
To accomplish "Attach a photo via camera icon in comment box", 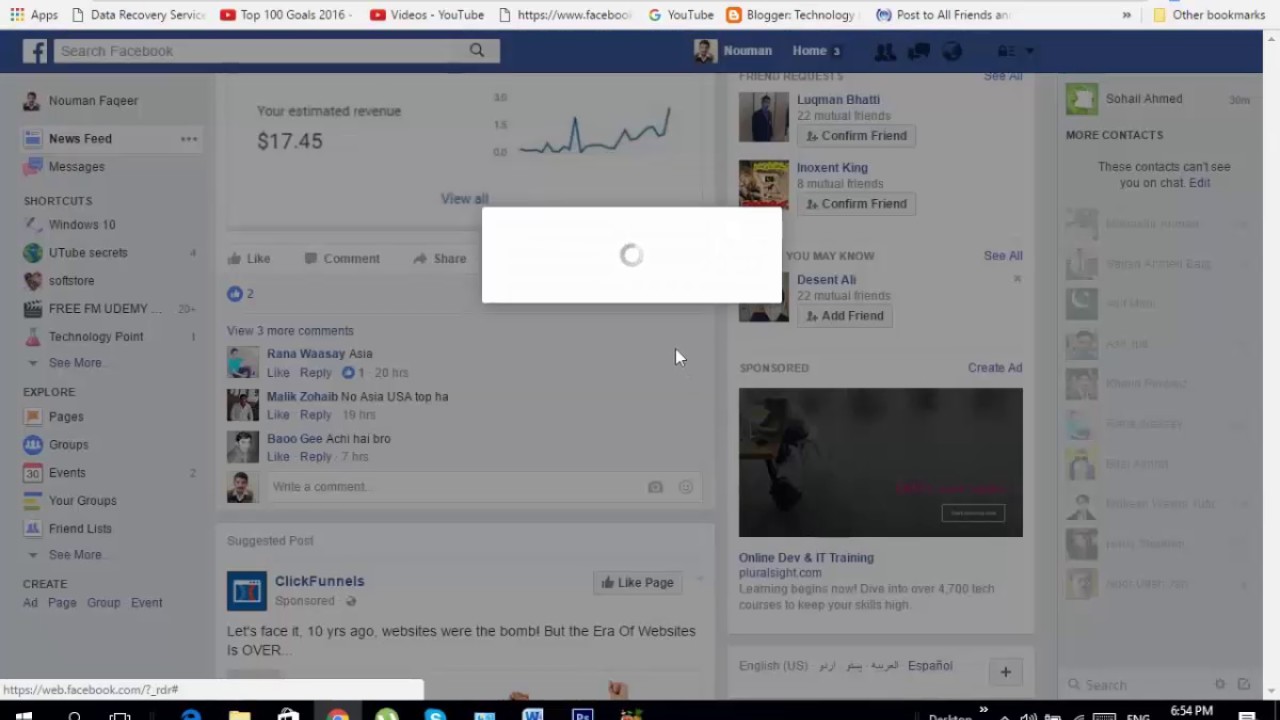I will [x=655, y=487].
